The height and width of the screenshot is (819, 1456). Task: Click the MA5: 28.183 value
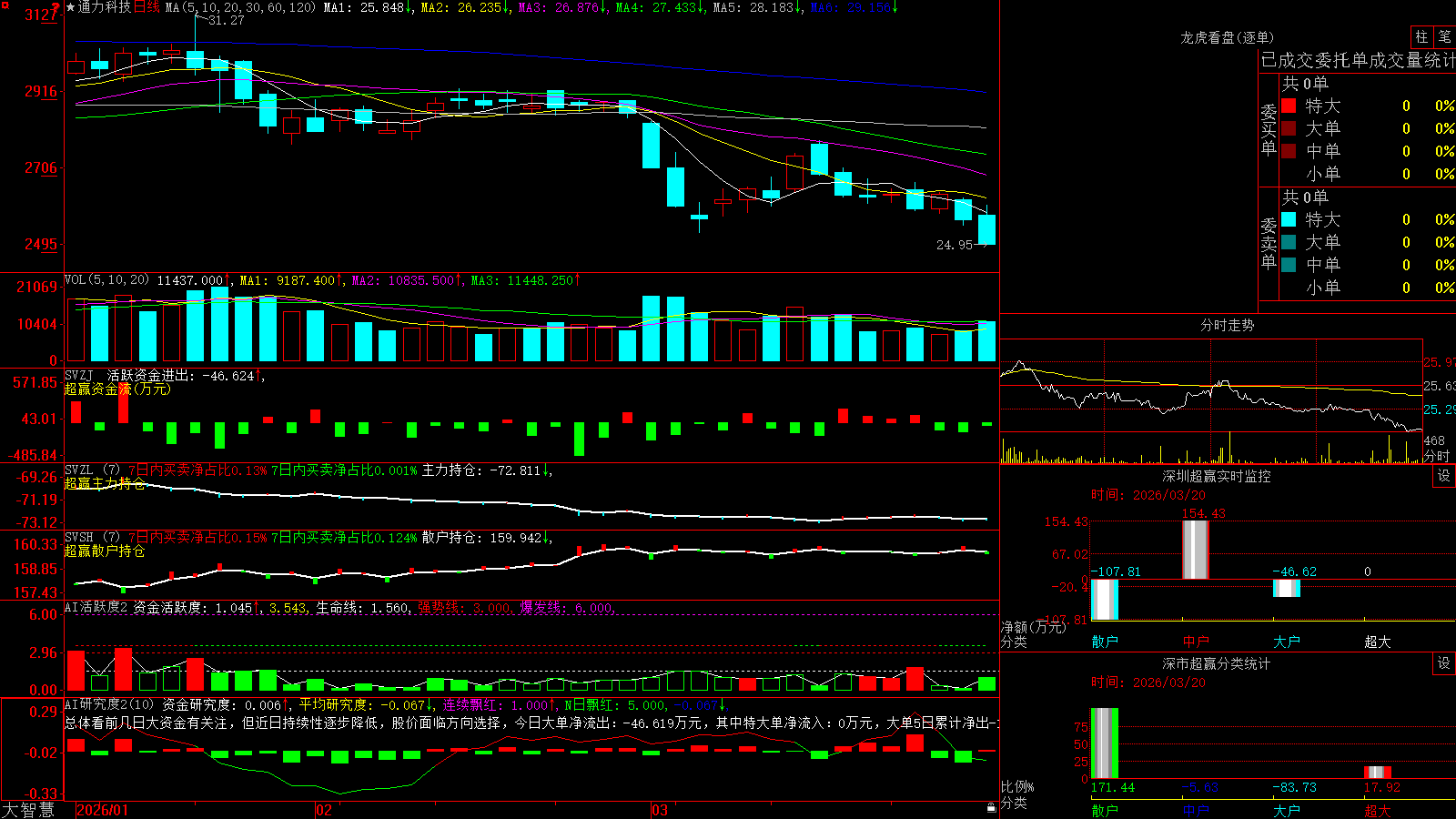coord(756,7)
